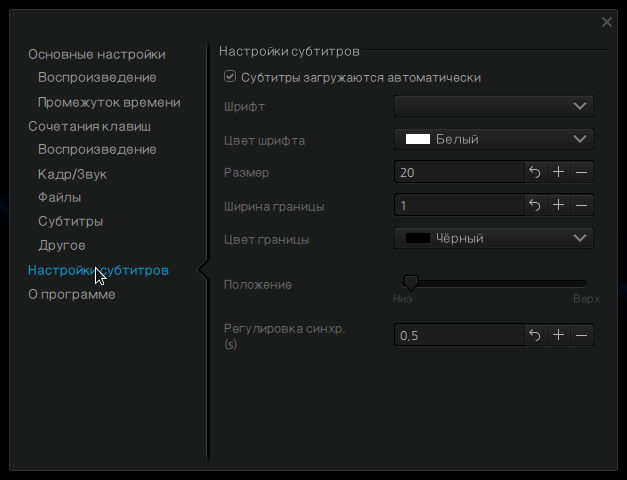Click the Низ label under slider
627x480 pixels.
(403, 299)
